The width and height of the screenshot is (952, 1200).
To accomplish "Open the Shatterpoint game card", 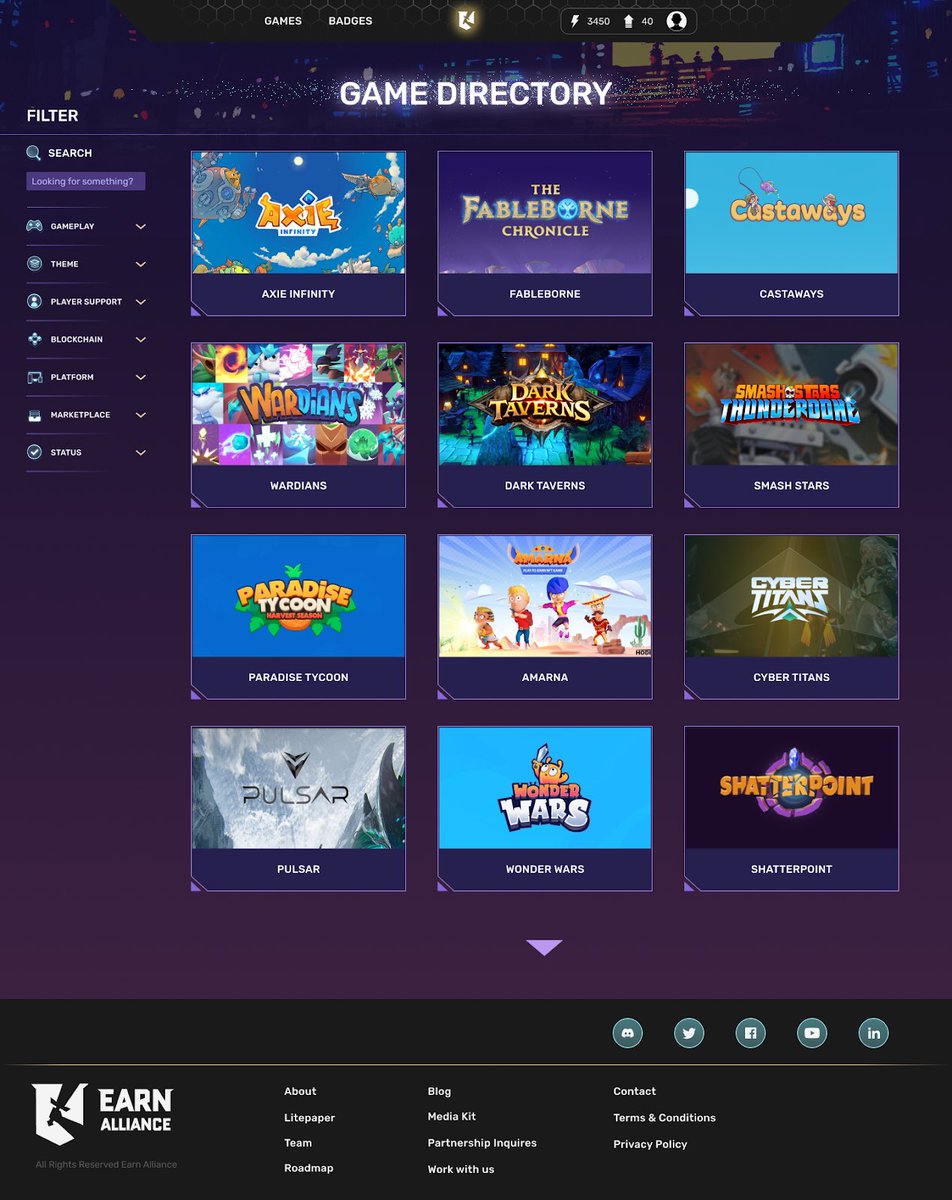I will pyautogui.click(x=791, y=809).
